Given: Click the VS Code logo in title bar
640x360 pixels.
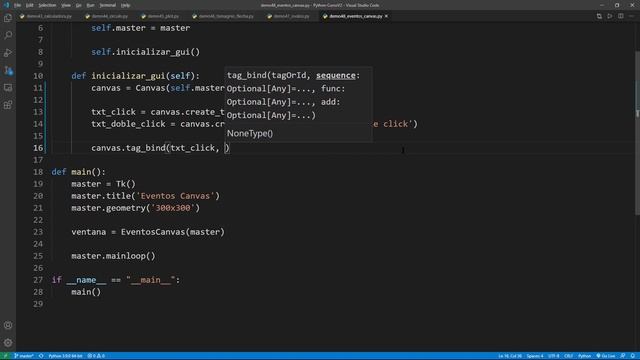Looking at the screenshot, I should (6, 5).
